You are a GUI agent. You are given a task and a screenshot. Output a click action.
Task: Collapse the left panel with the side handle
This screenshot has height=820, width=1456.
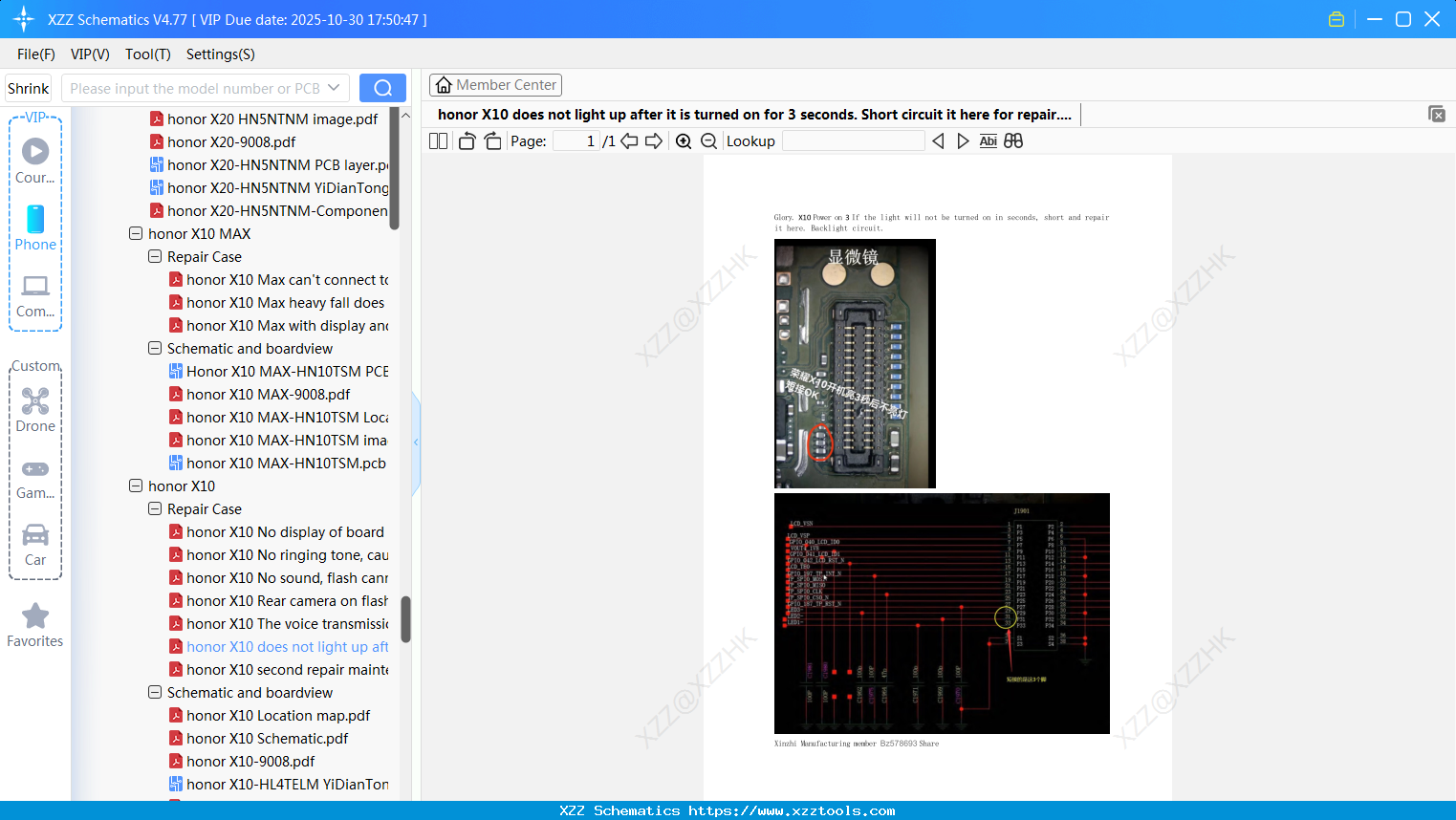pos(416,442)
